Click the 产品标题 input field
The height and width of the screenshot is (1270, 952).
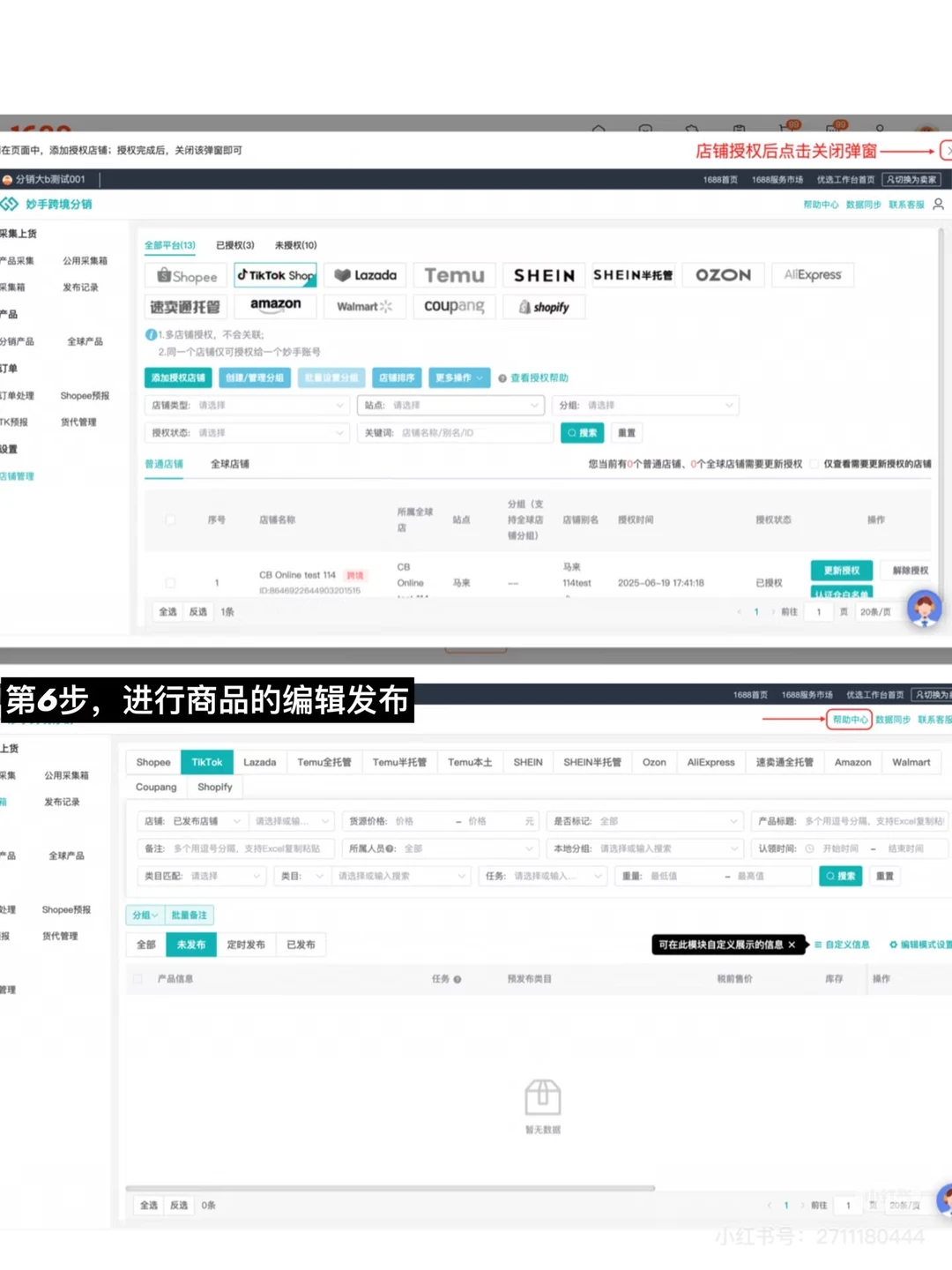pos(850,821)
